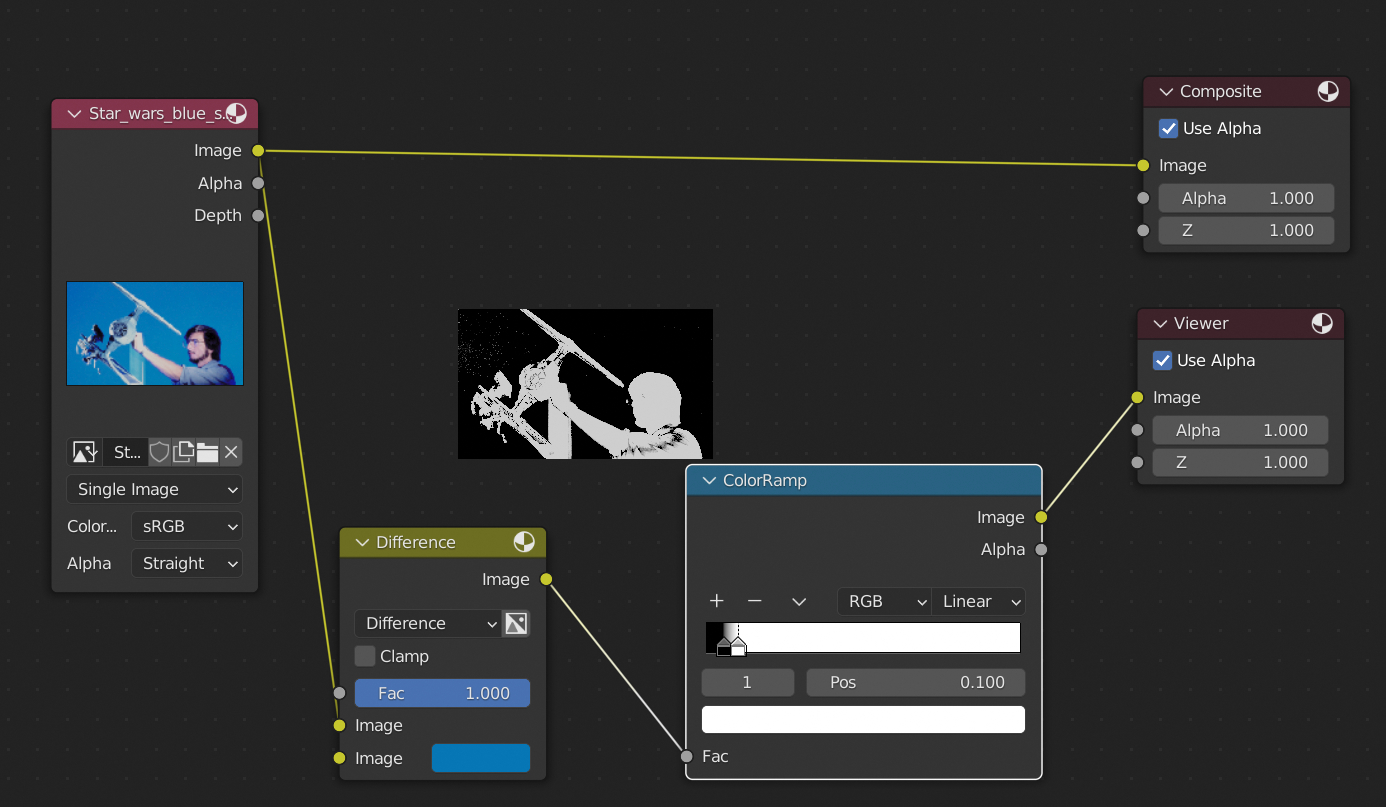The height and width of the screenshot is (807, 1386).
Task: Click the browse image datablock icon
Action: click(x=84, y=452)
